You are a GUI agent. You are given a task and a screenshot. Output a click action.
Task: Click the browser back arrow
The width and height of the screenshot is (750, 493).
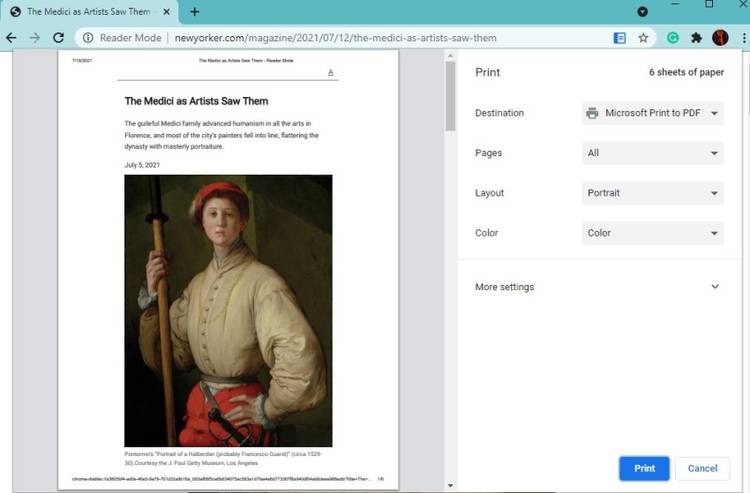coord(11,38)
